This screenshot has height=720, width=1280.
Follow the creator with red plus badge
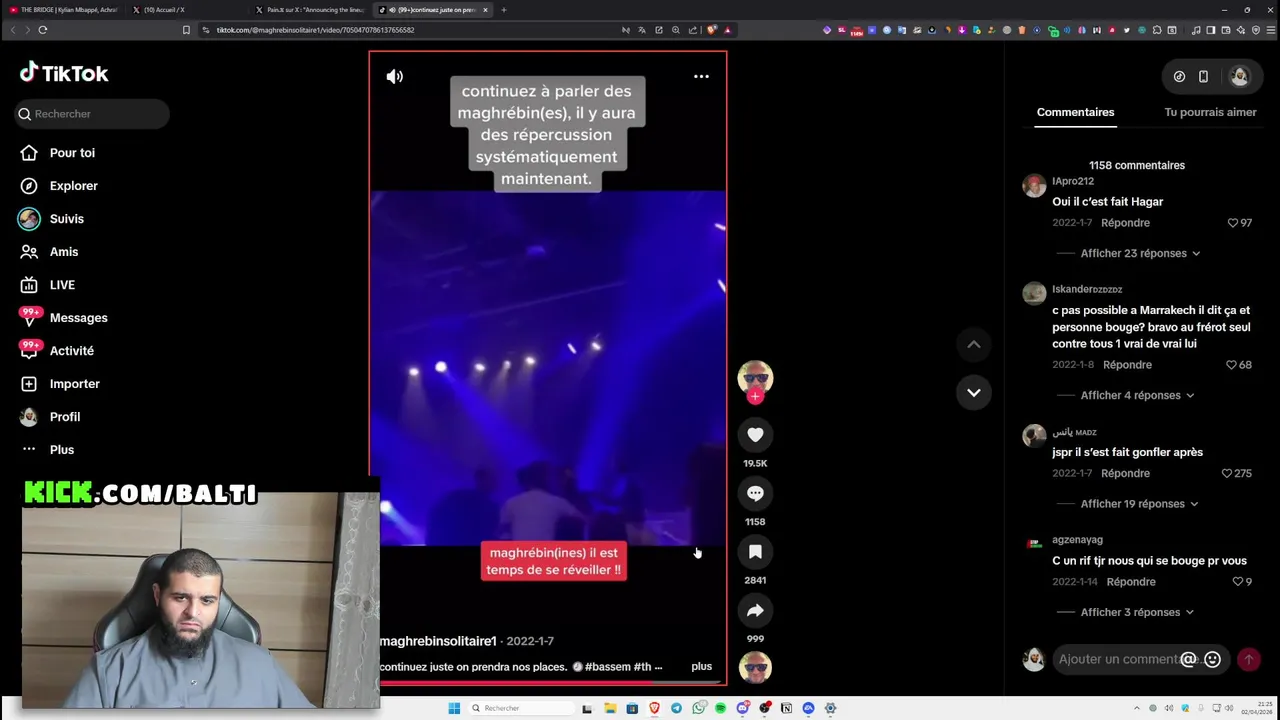(755, 396)
